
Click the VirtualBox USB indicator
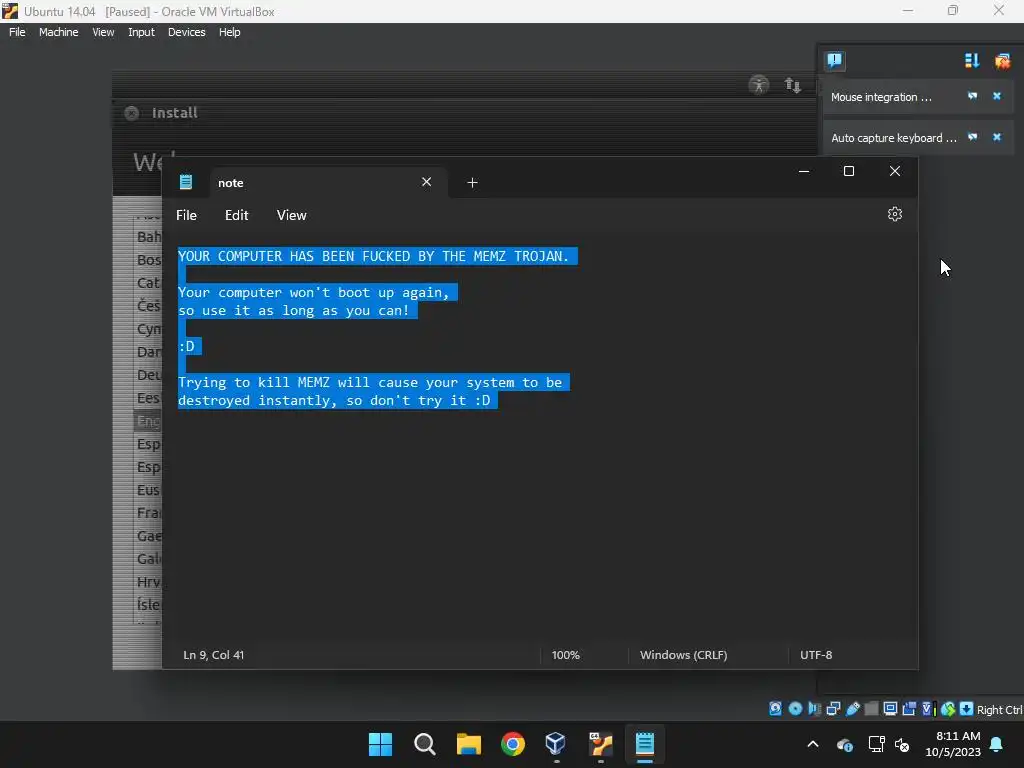click(x=852, y=709)
